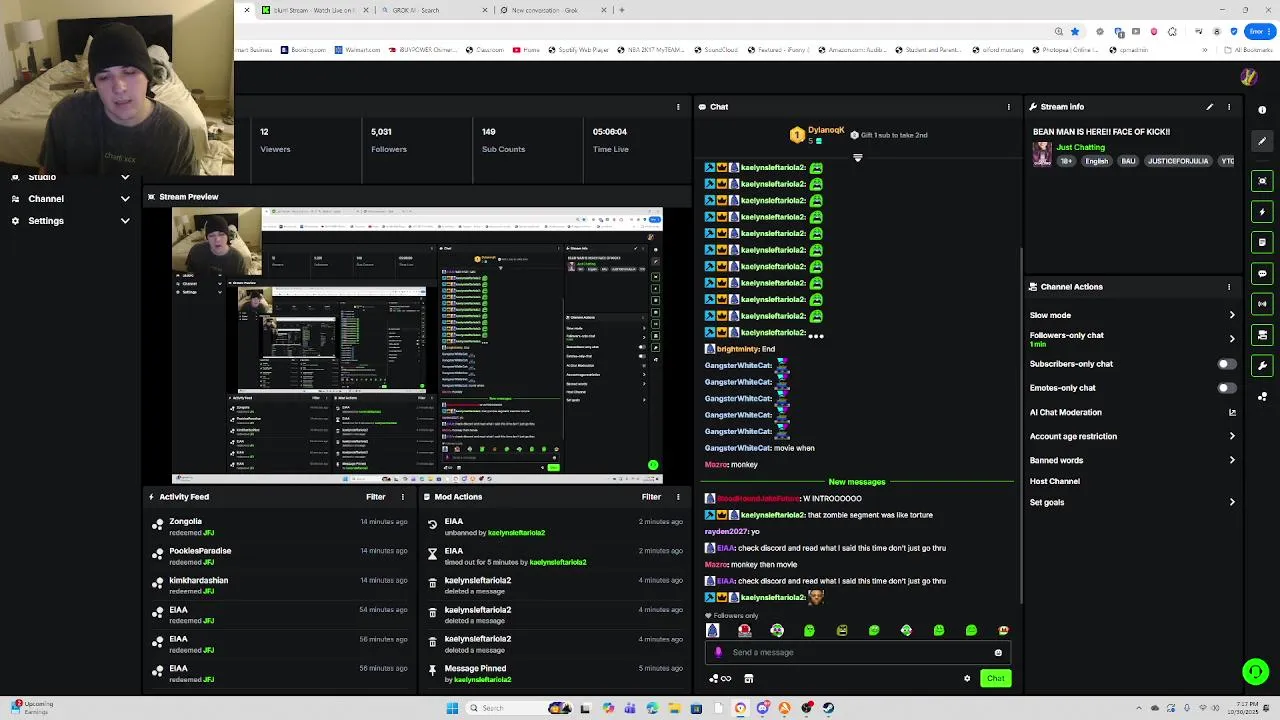Viewport: 1280px width, 720px height.
Task: Open Chat panel three-dot options menu
Action: (1008, 107)
